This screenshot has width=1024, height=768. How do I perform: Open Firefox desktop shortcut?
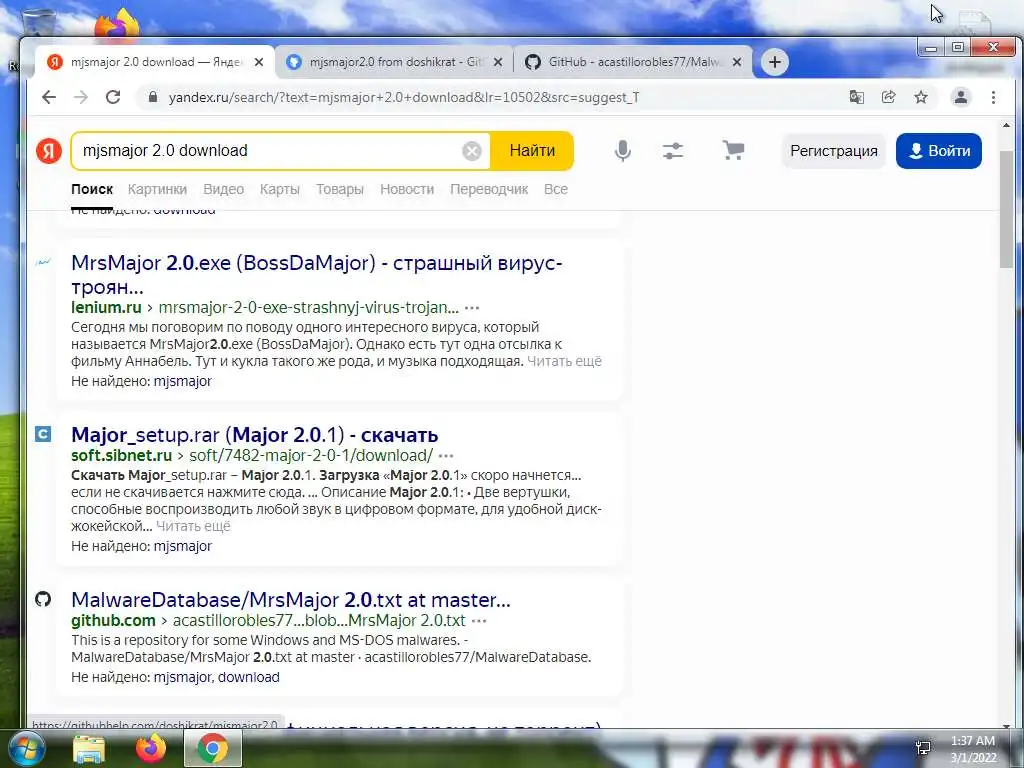pos(117,25)
